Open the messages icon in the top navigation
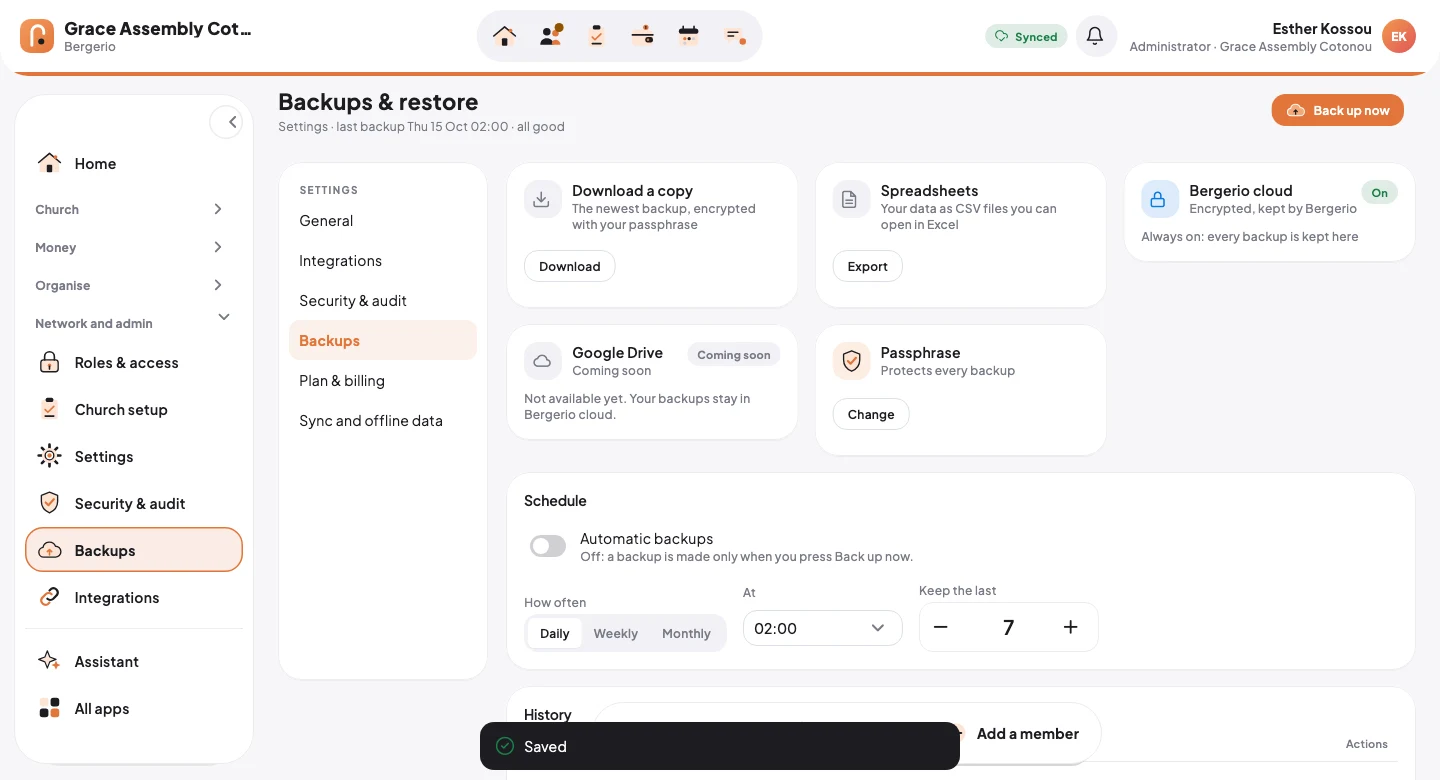The height and width of the screenshot is (780, 1440). click(x=735, y=36)
